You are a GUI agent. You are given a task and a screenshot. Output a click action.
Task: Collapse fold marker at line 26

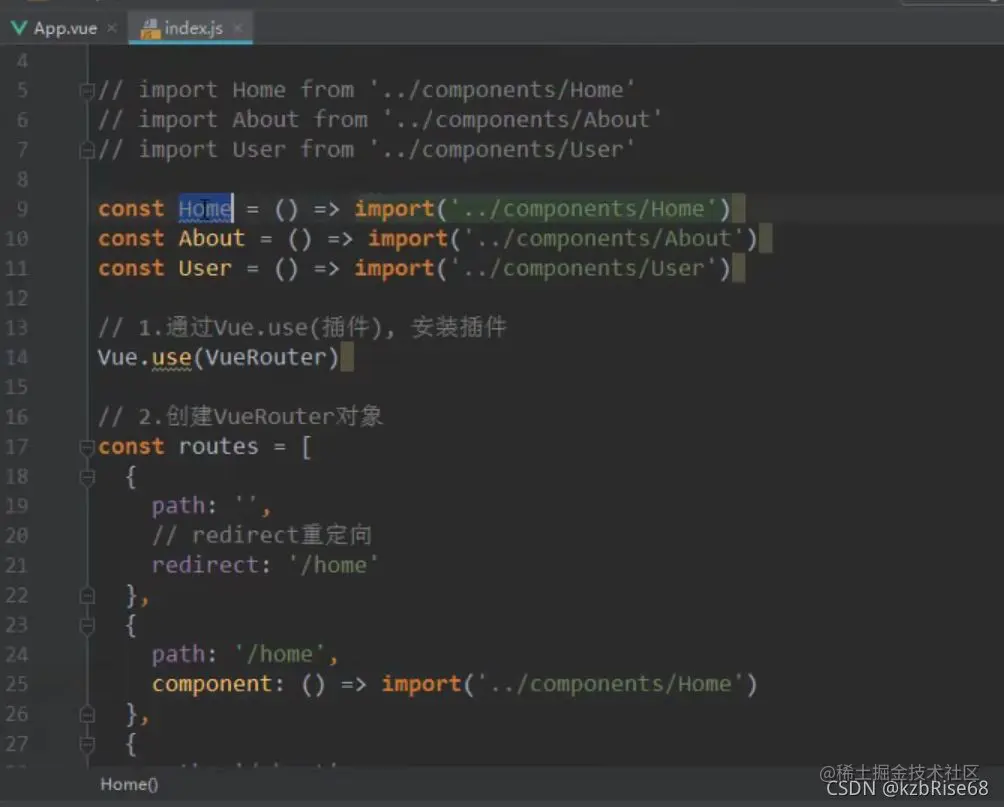point(87,715)
